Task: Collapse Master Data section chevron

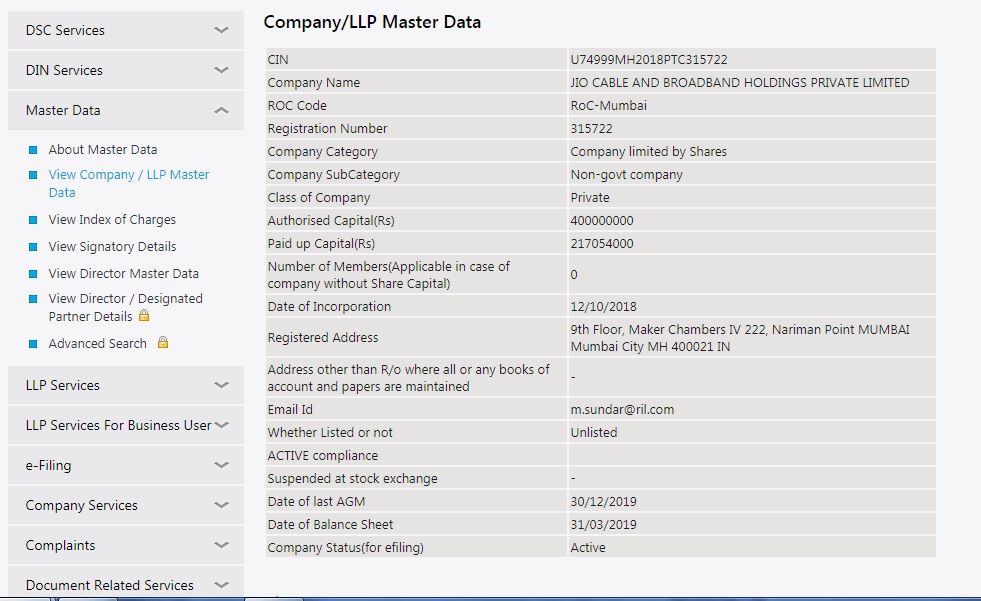Action: 221,110
